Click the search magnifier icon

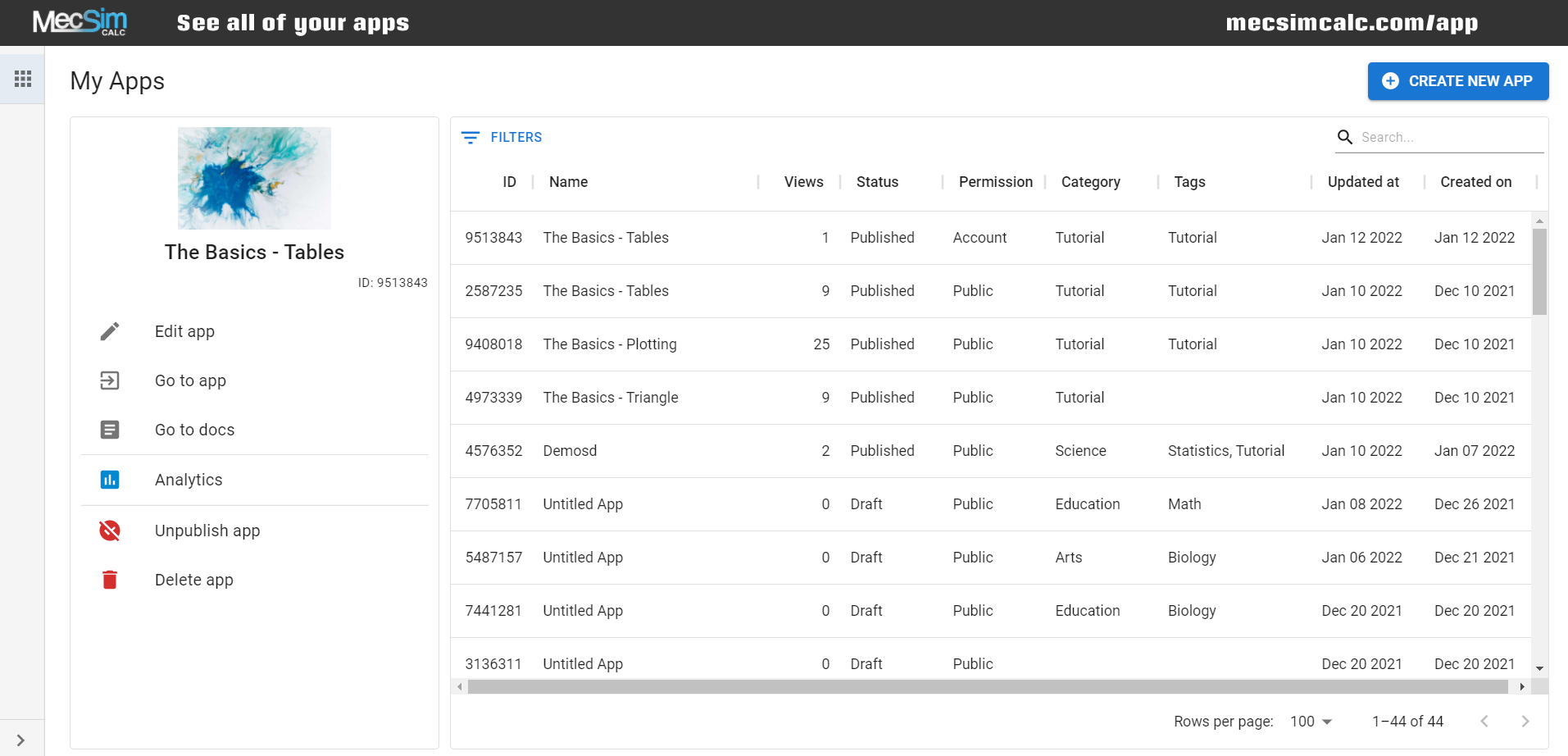click(1345, 137)
